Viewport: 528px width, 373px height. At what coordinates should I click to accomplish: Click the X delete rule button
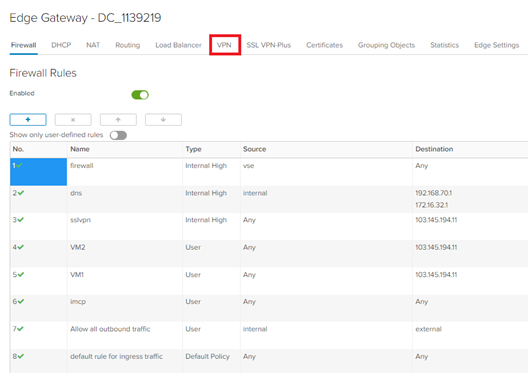pos(73,120)
